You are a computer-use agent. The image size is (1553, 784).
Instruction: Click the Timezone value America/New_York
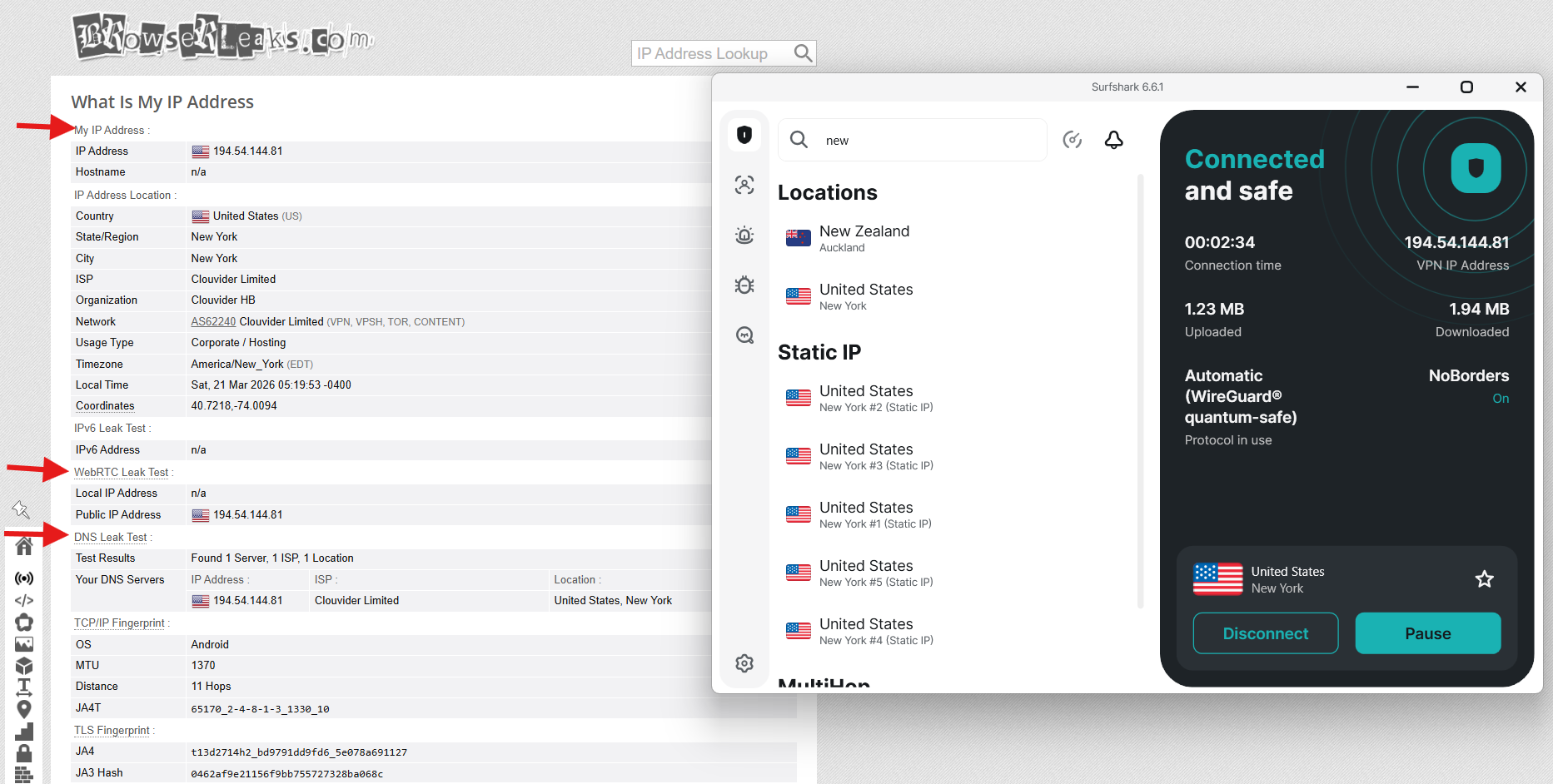(x=237, y=364)
